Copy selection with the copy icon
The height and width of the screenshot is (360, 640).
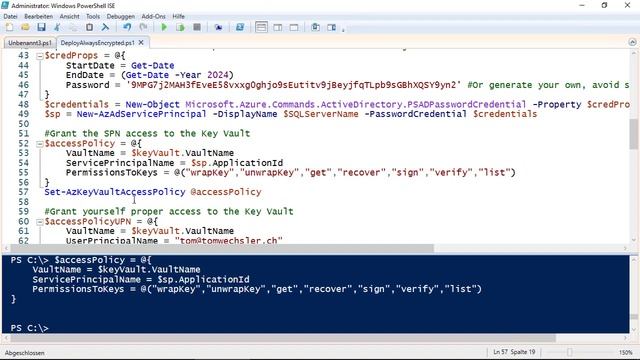click(x=73, y=27)
